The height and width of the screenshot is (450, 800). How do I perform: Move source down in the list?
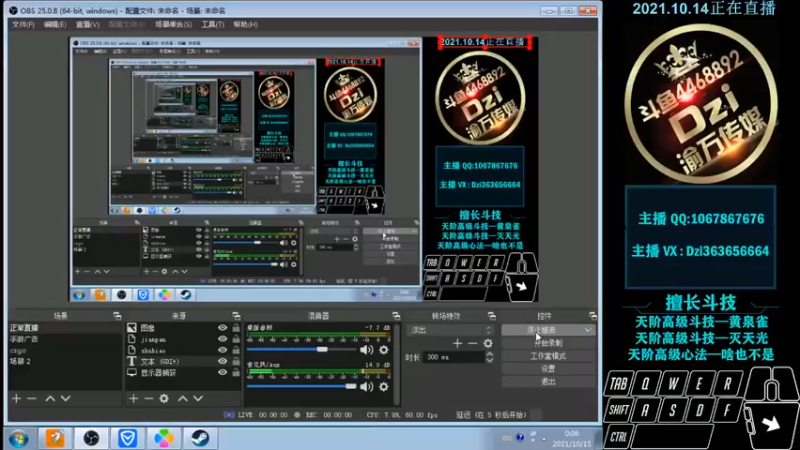click(x=198, y=398)
